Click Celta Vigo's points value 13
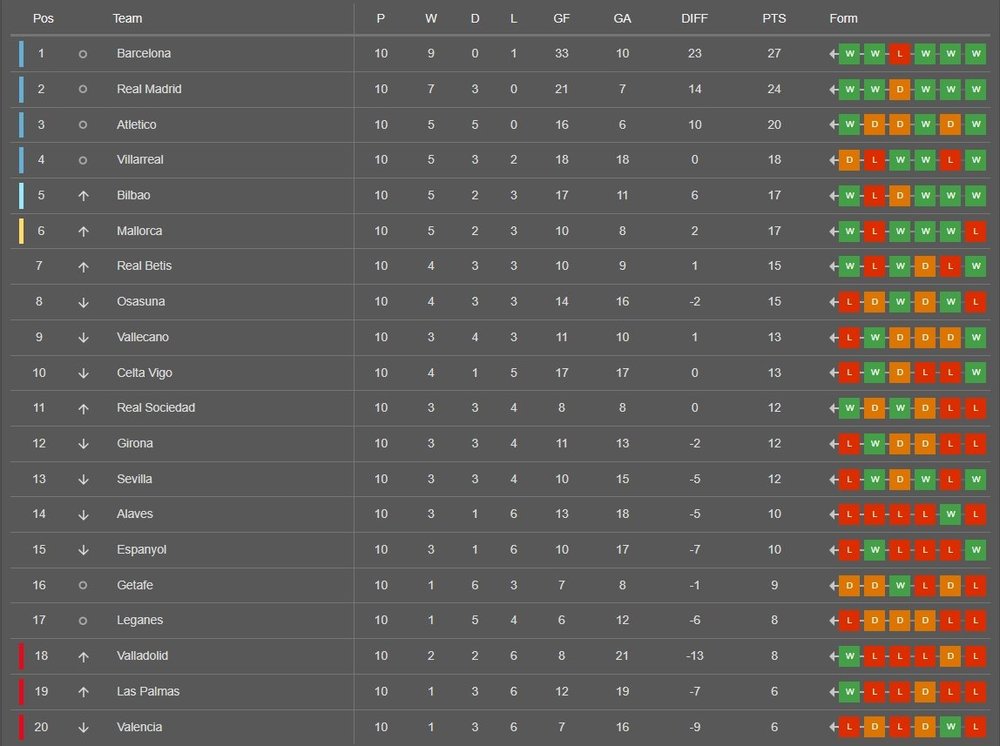This screenshot has width=1000, height=746. [774, 372]
